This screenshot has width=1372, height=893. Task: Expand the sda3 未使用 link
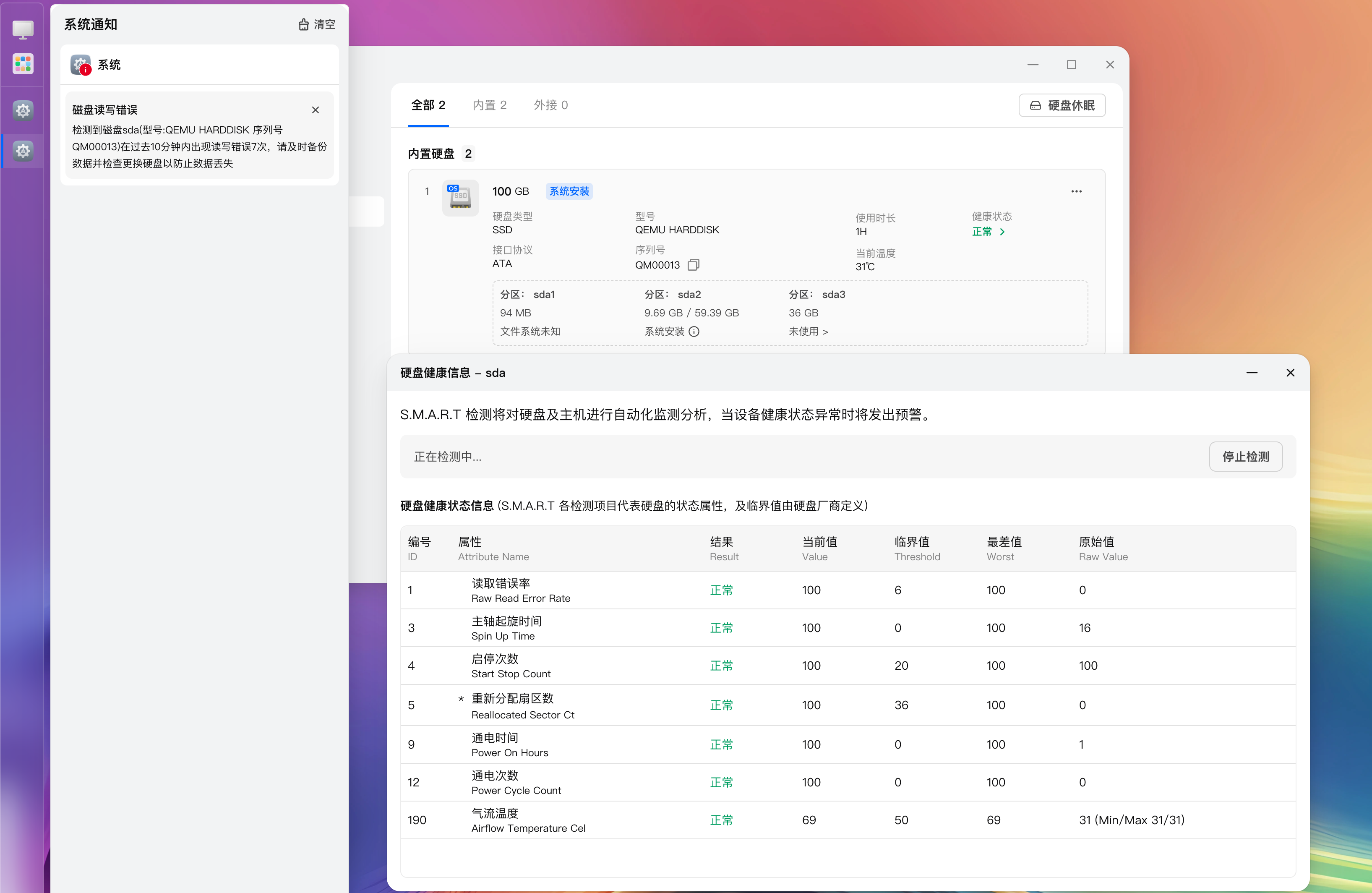(808, 332)
